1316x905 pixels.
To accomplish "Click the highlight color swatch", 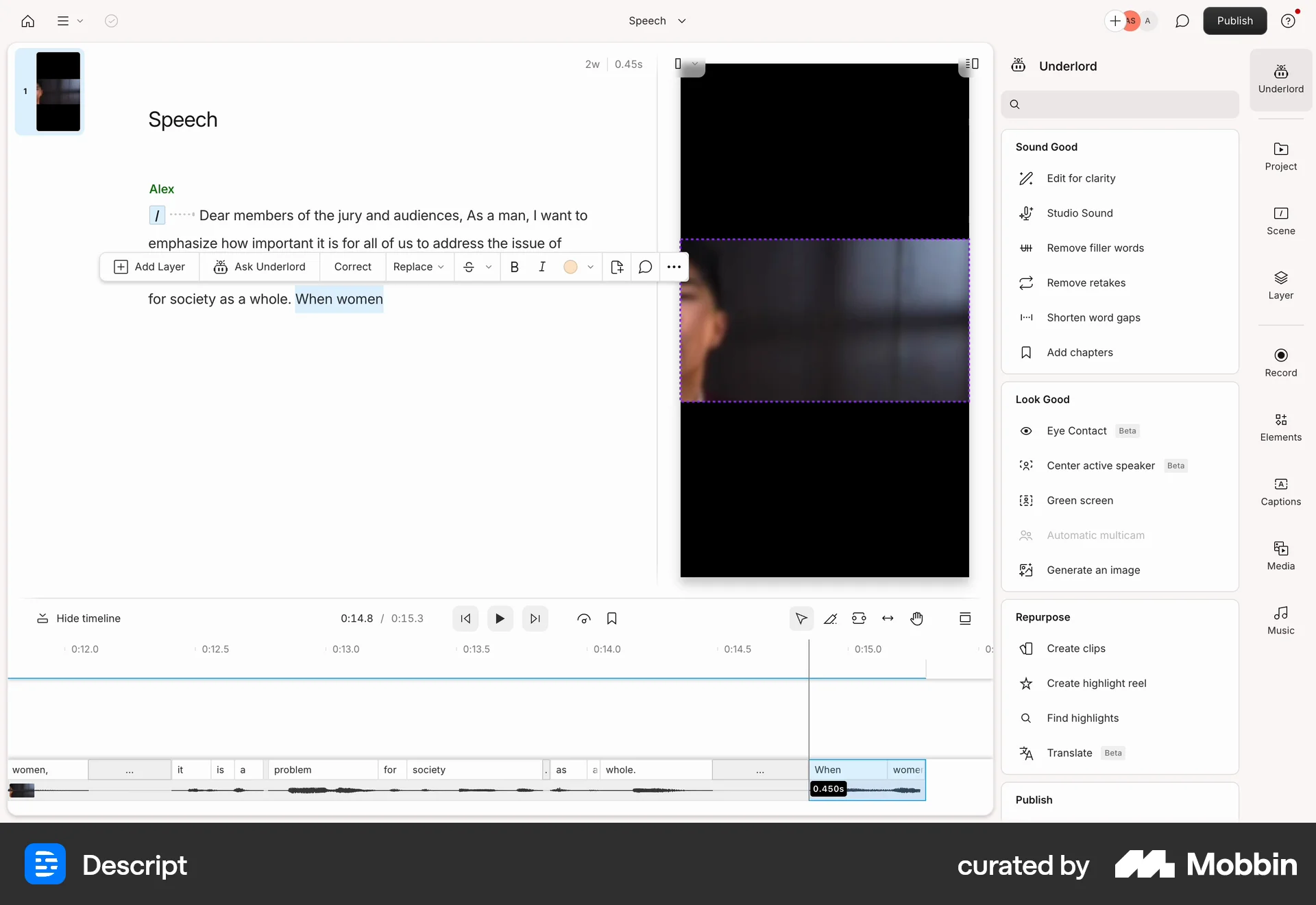I will click(x=571, y=267).
